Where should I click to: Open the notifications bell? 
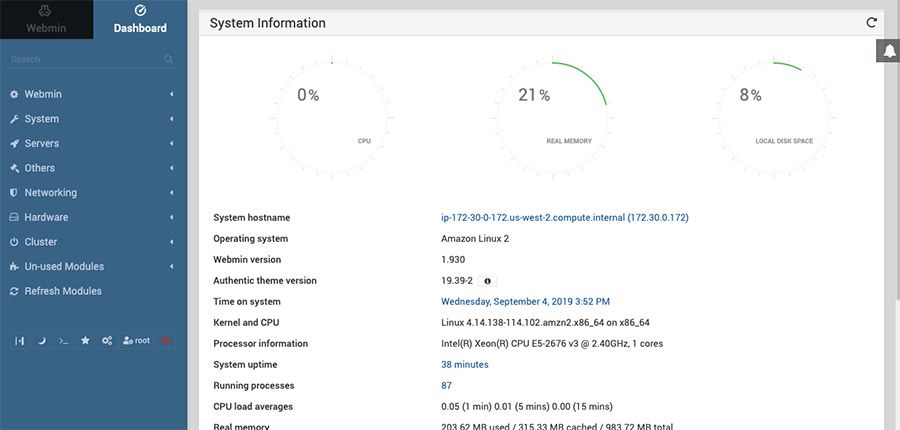[x=889, y=51]
